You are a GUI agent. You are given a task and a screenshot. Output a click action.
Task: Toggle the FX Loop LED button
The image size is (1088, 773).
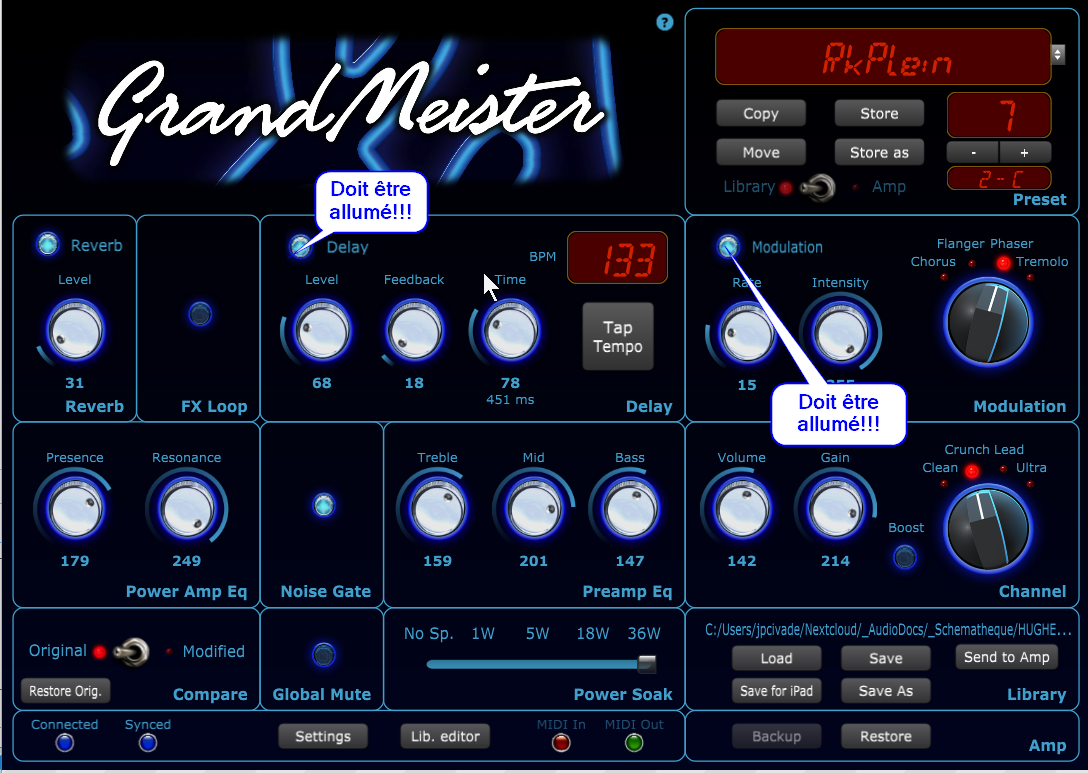tap(200, 315)
